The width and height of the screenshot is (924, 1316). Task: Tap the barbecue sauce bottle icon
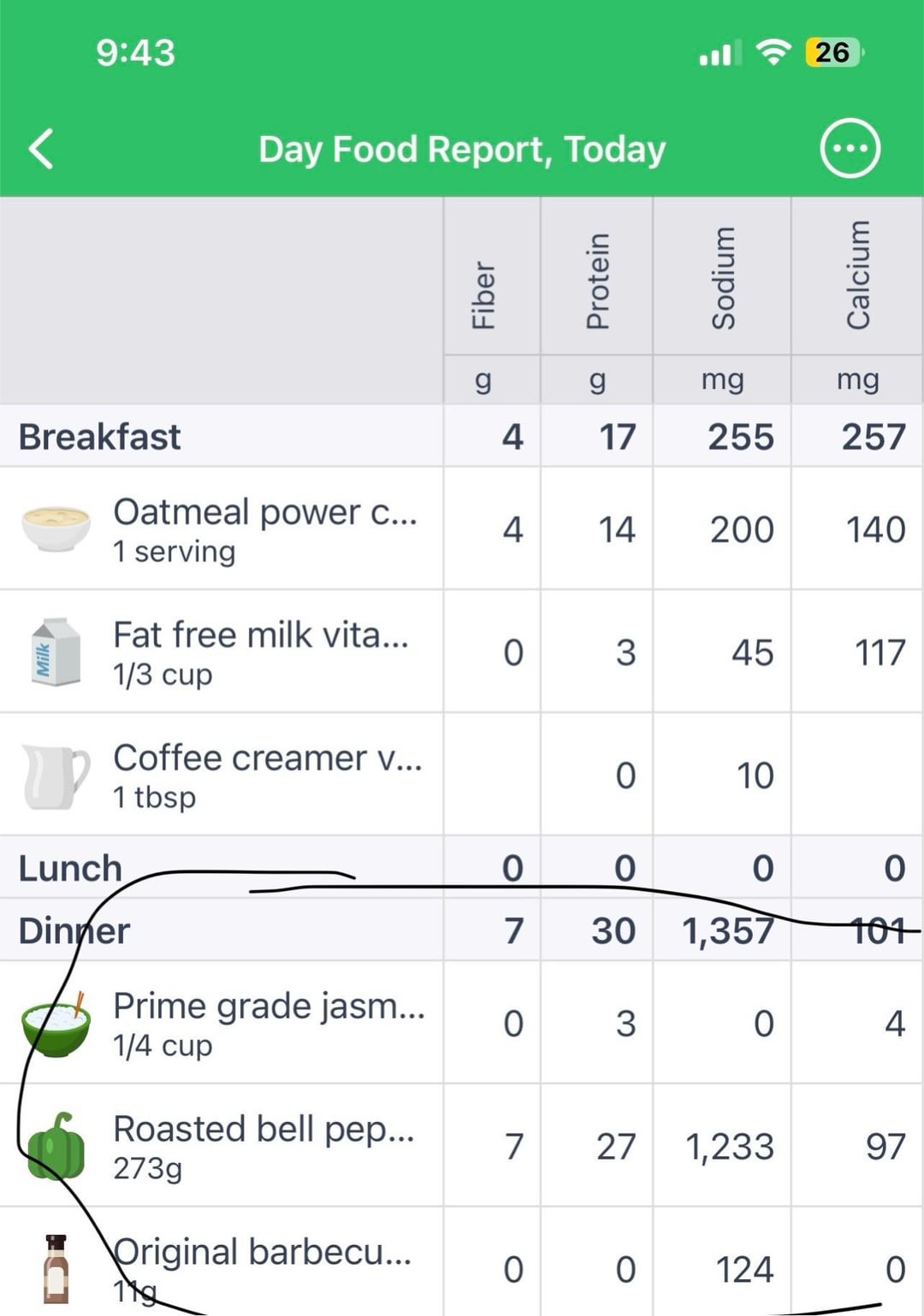[56, 1269]
